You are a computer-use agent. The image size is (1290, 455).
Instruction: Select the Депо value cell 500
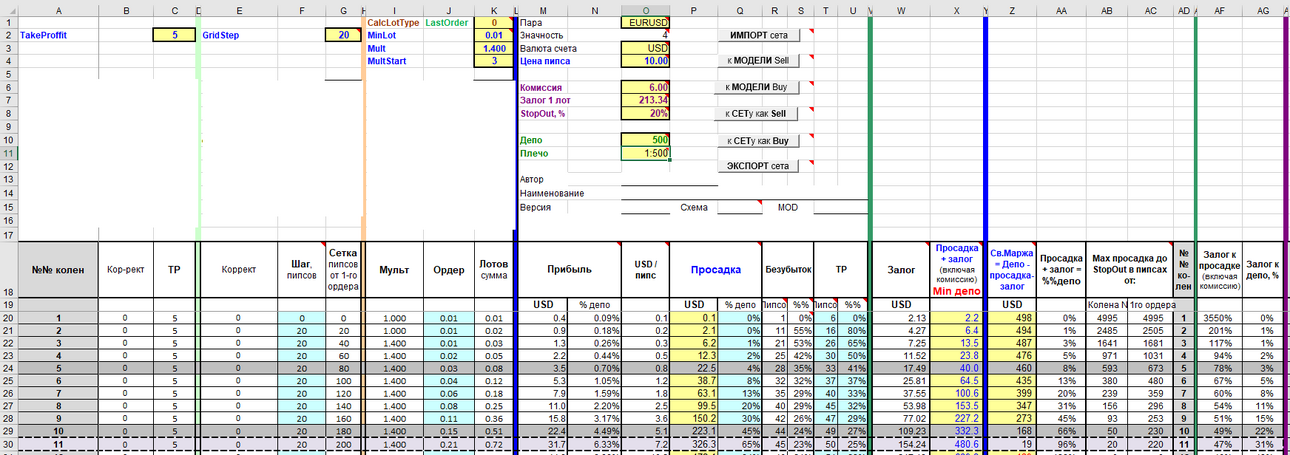[x=645, y=140]
